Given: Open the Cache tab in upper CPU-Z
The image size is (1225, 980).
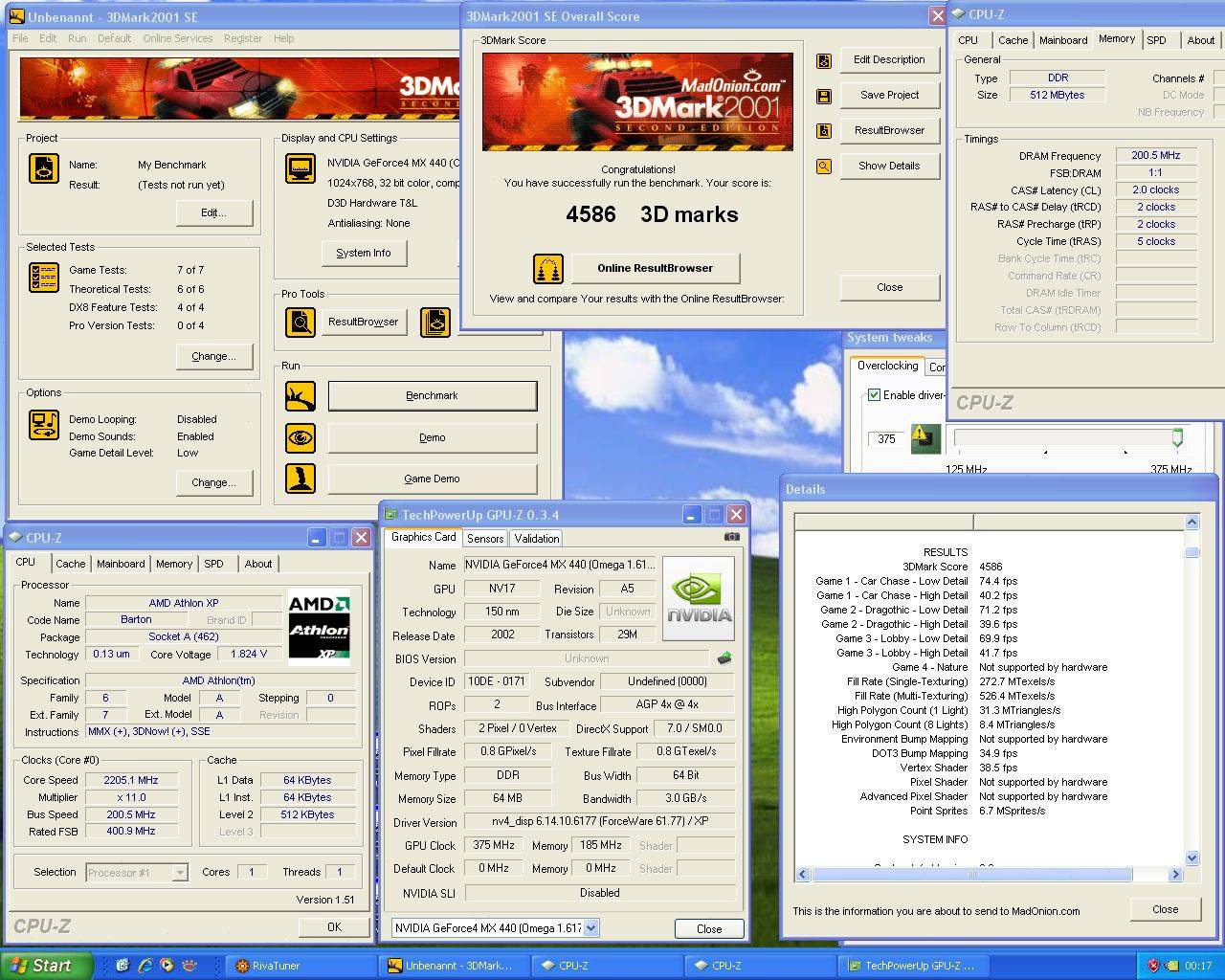Looking at the screenshot, I should click(1013, 40).
